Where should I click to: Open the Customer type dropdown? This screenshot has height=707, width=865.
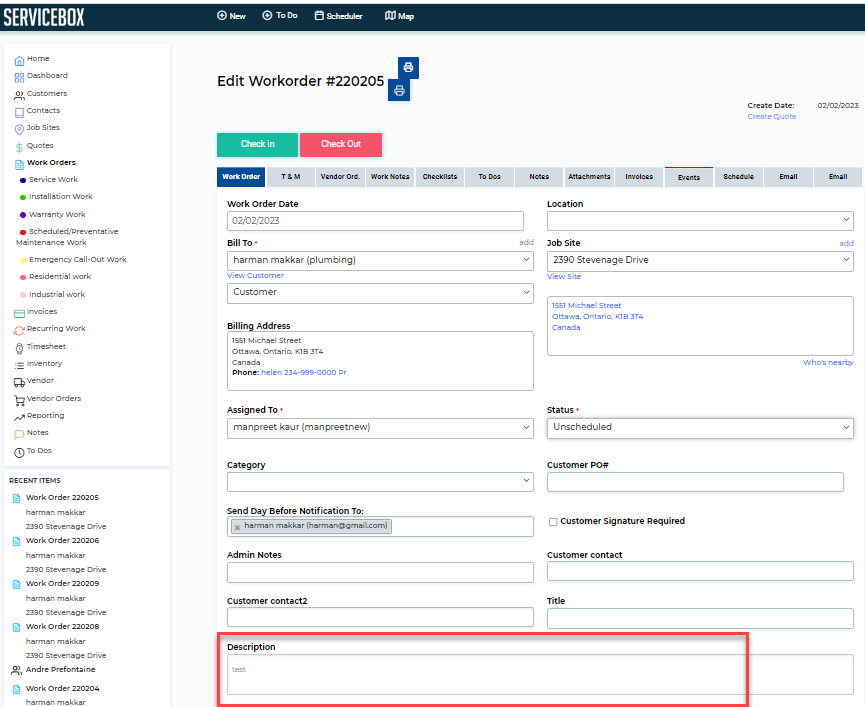click(380, 293)
